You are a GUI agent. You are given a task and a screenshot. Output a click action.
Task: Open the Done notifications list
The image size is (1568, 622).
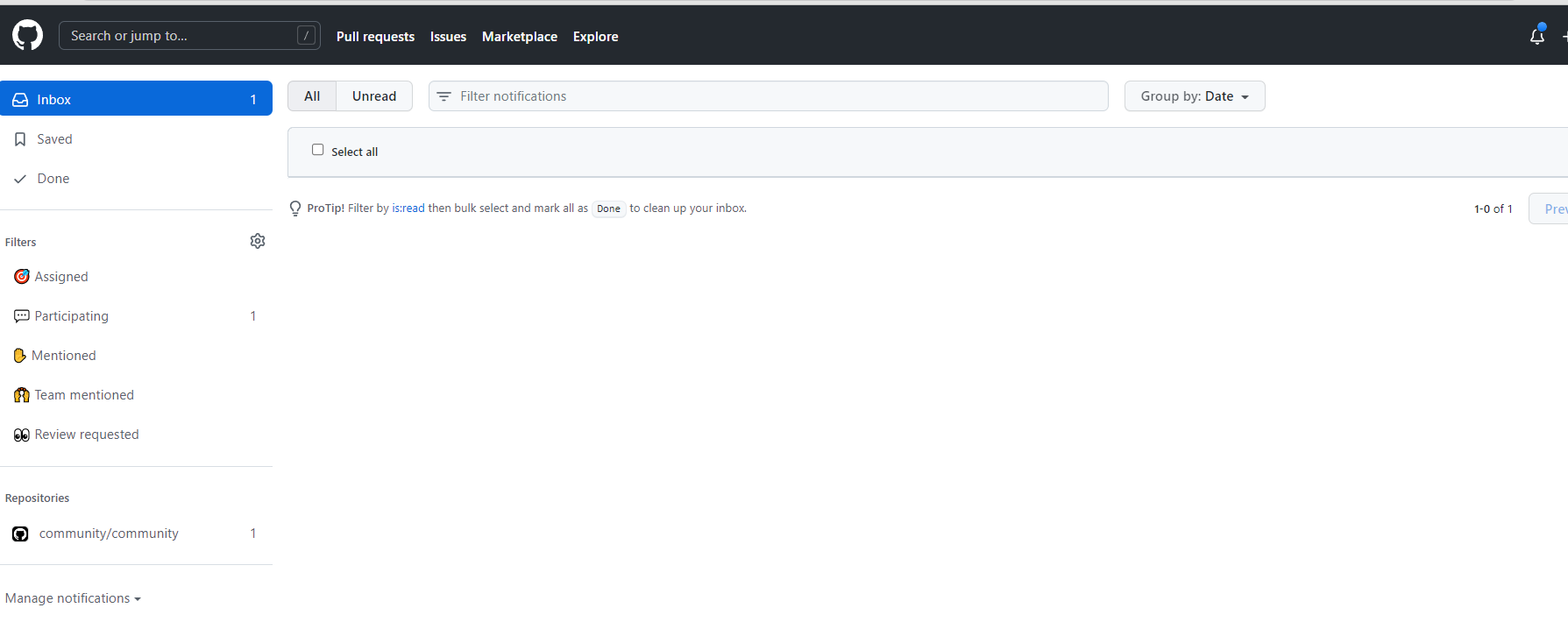(x=136, y=179)
